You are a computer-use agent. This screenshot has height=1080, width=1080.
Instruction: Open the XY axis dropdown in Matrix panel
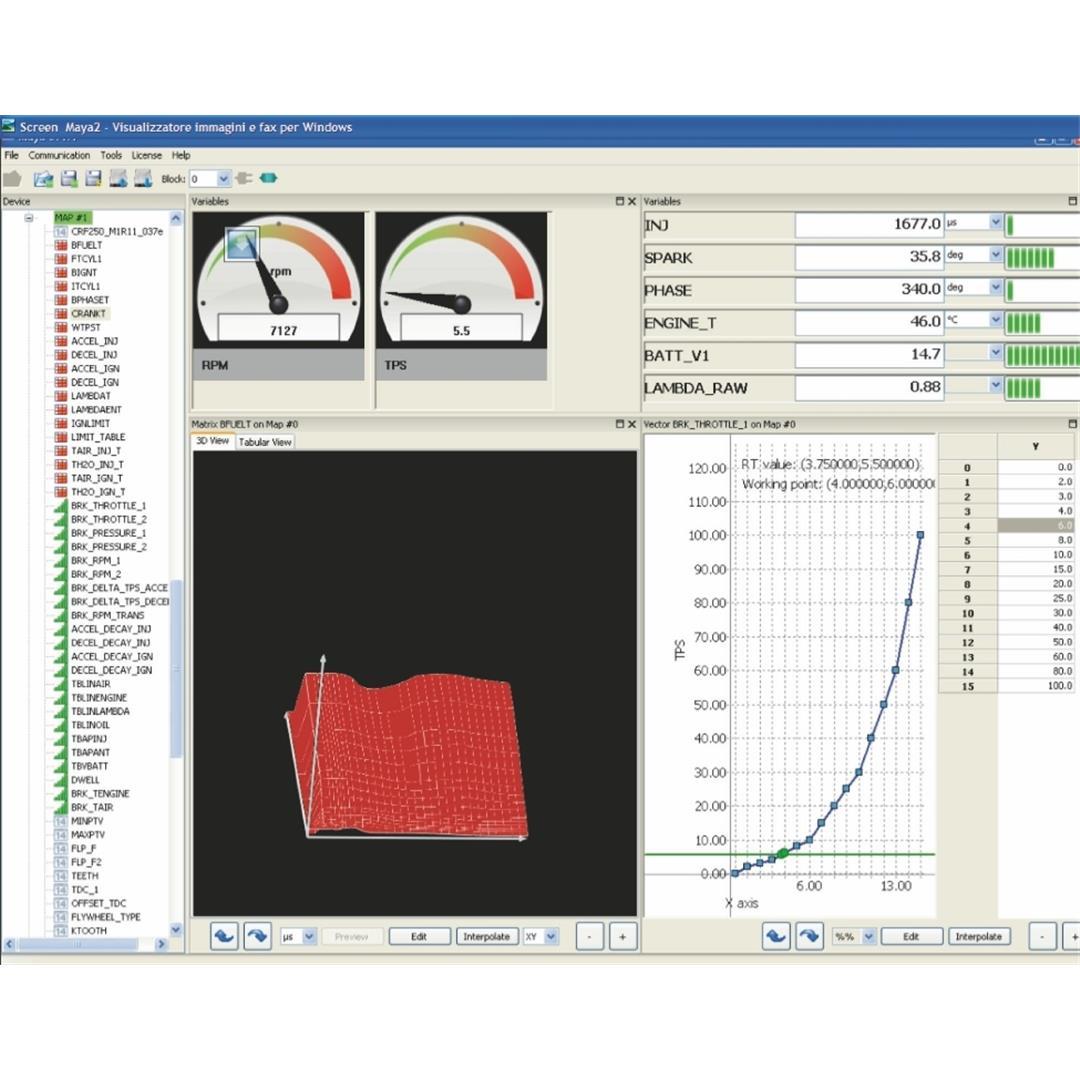(x=551, y=937)
